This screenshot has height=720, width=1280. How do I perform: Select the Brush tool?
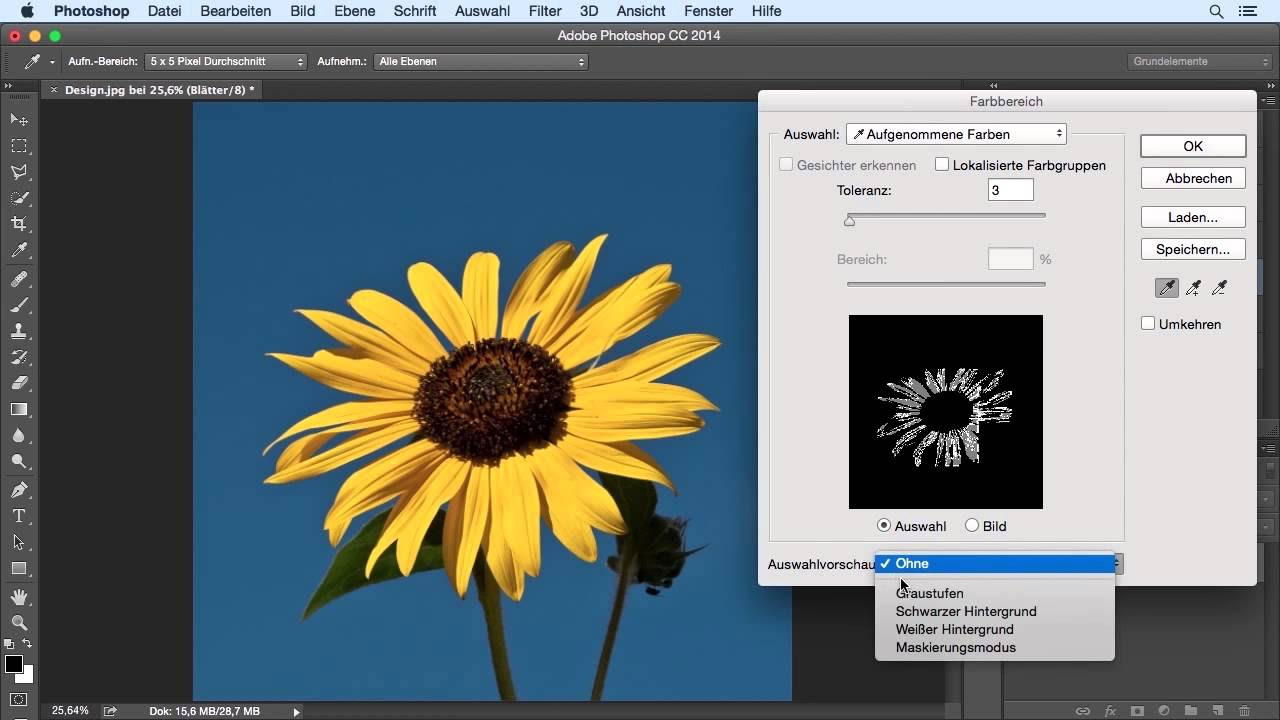[18, 305]
